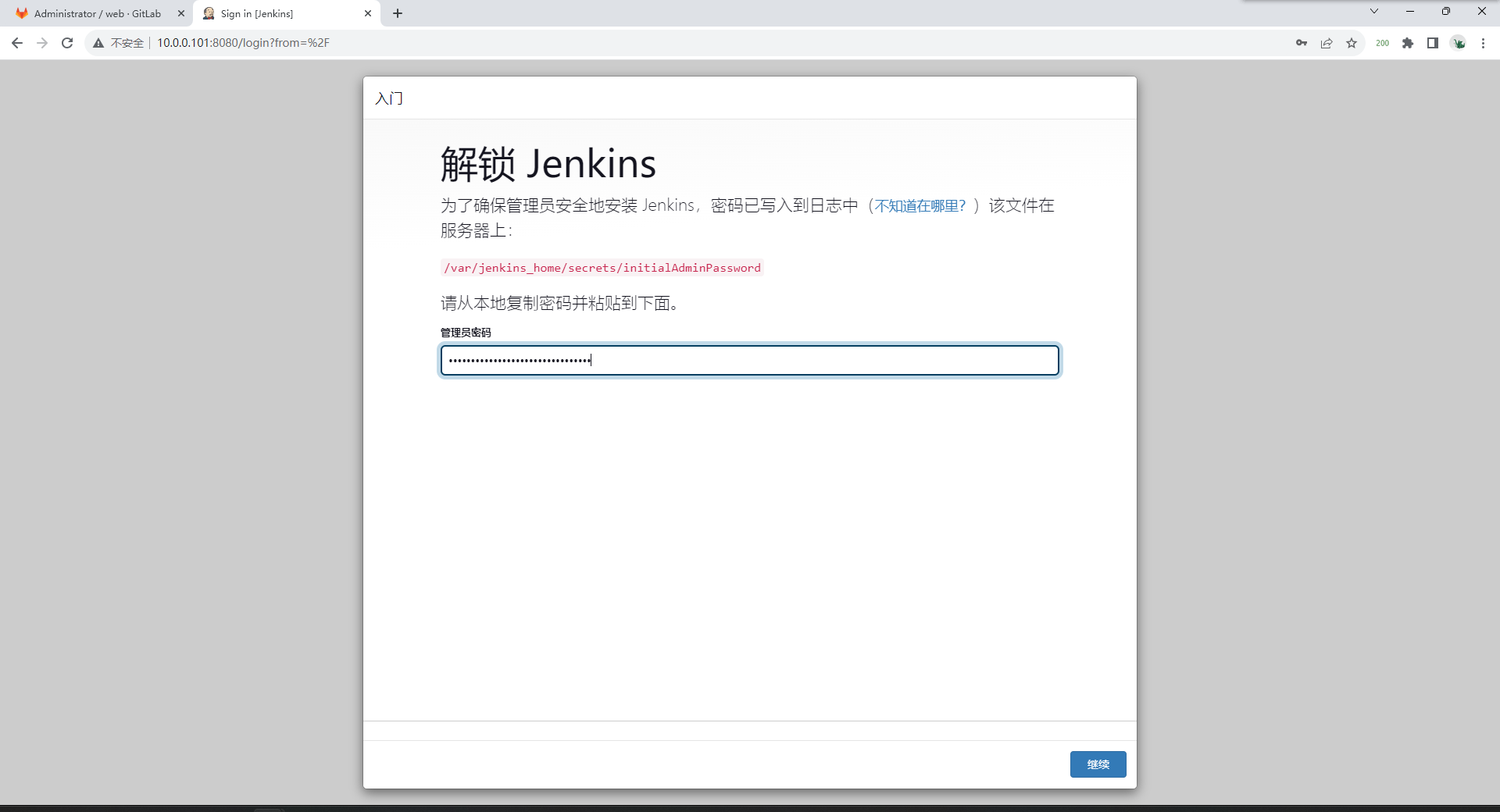Bookmark this page with the star icon
Screen dimensions: 1500x812
(1352, 43)
